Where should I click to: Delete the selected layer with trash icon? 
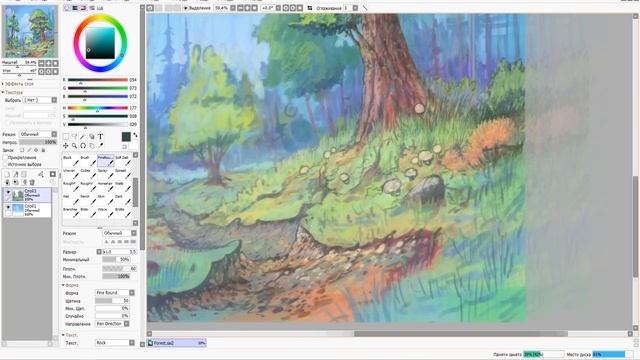click(x=32, y=182)
